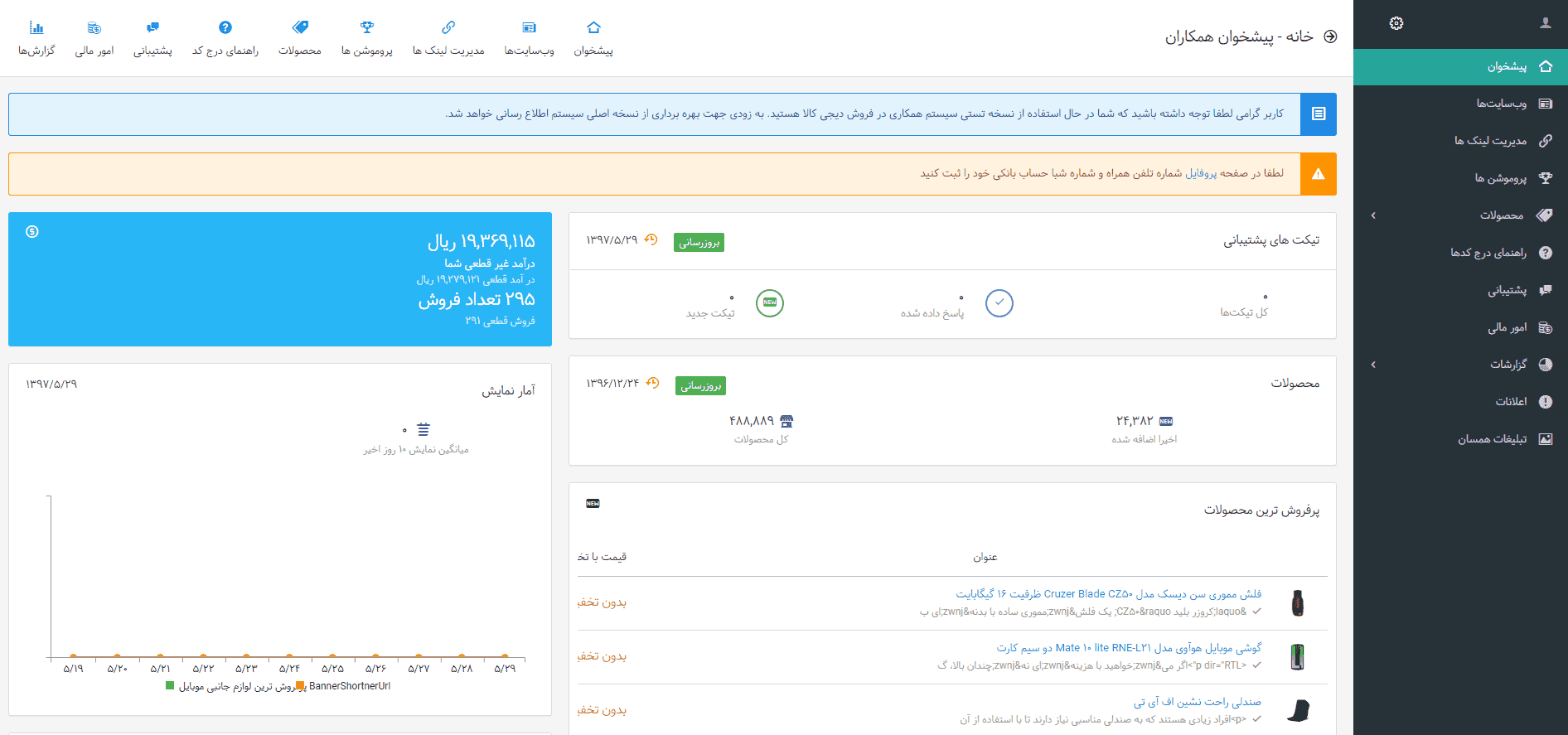Click the settings gear icon in sidebar
This screenshot has width=1568, height=735.
(x=1396, y=23)
